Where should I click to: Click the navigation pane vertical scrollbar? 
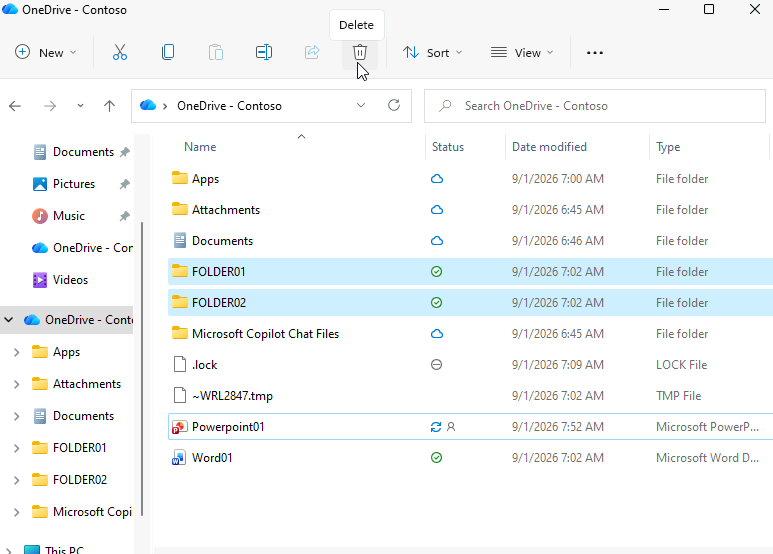[x=142, y=369]
